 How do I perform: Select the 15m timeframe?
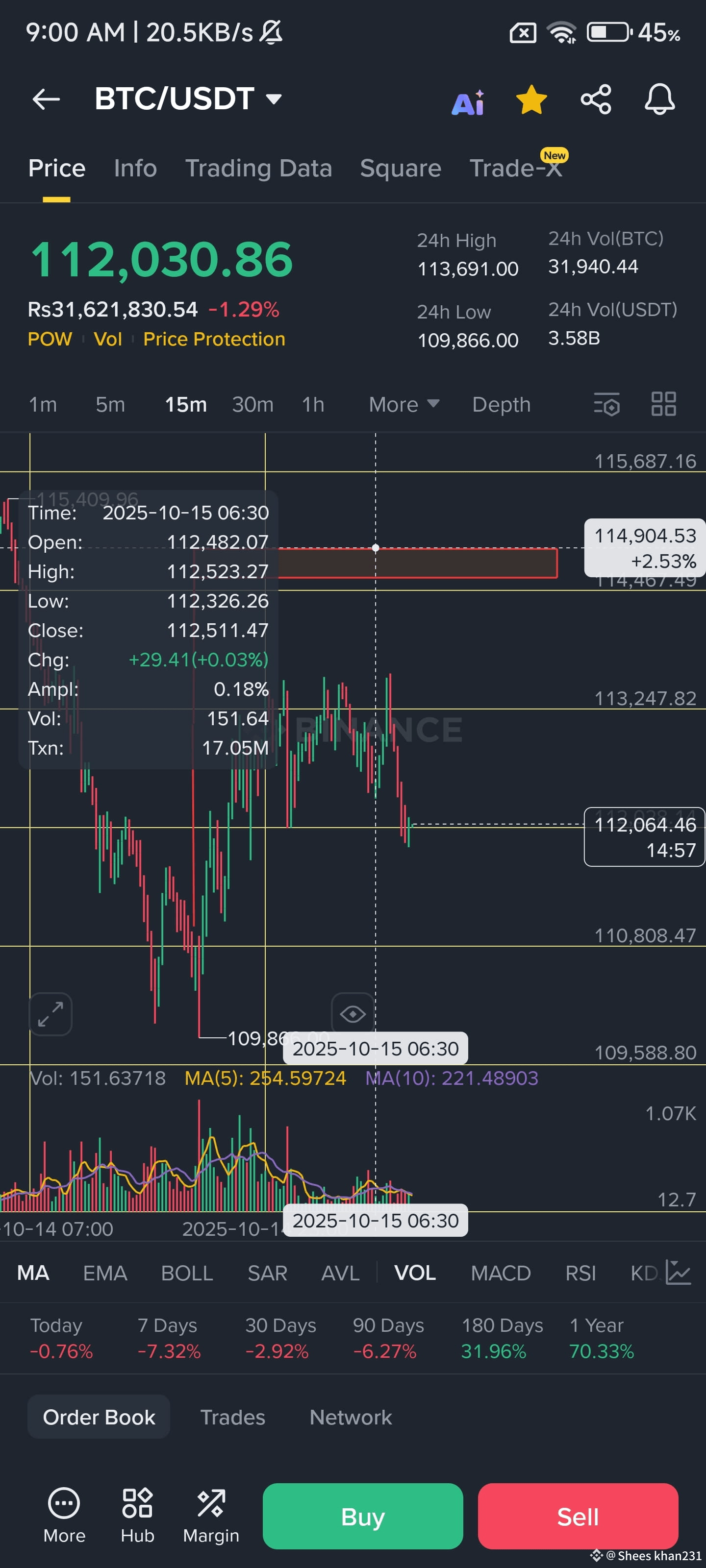tap(186, 405)
